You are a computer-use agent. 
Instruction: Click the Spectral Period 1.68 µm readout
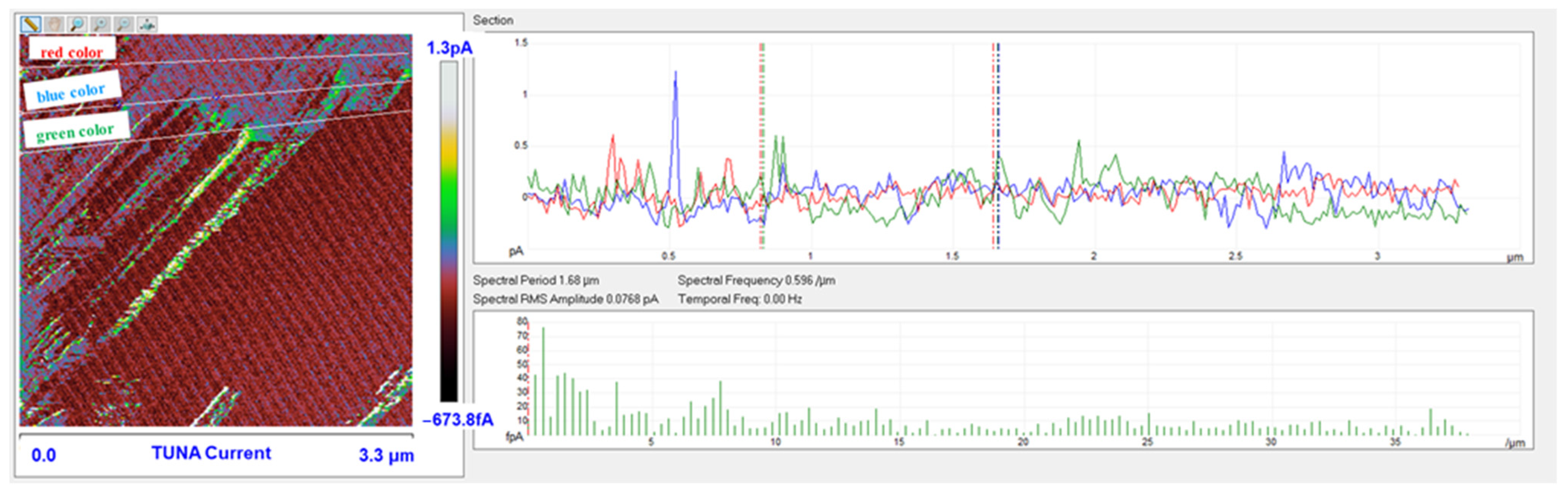coord(536,280)
